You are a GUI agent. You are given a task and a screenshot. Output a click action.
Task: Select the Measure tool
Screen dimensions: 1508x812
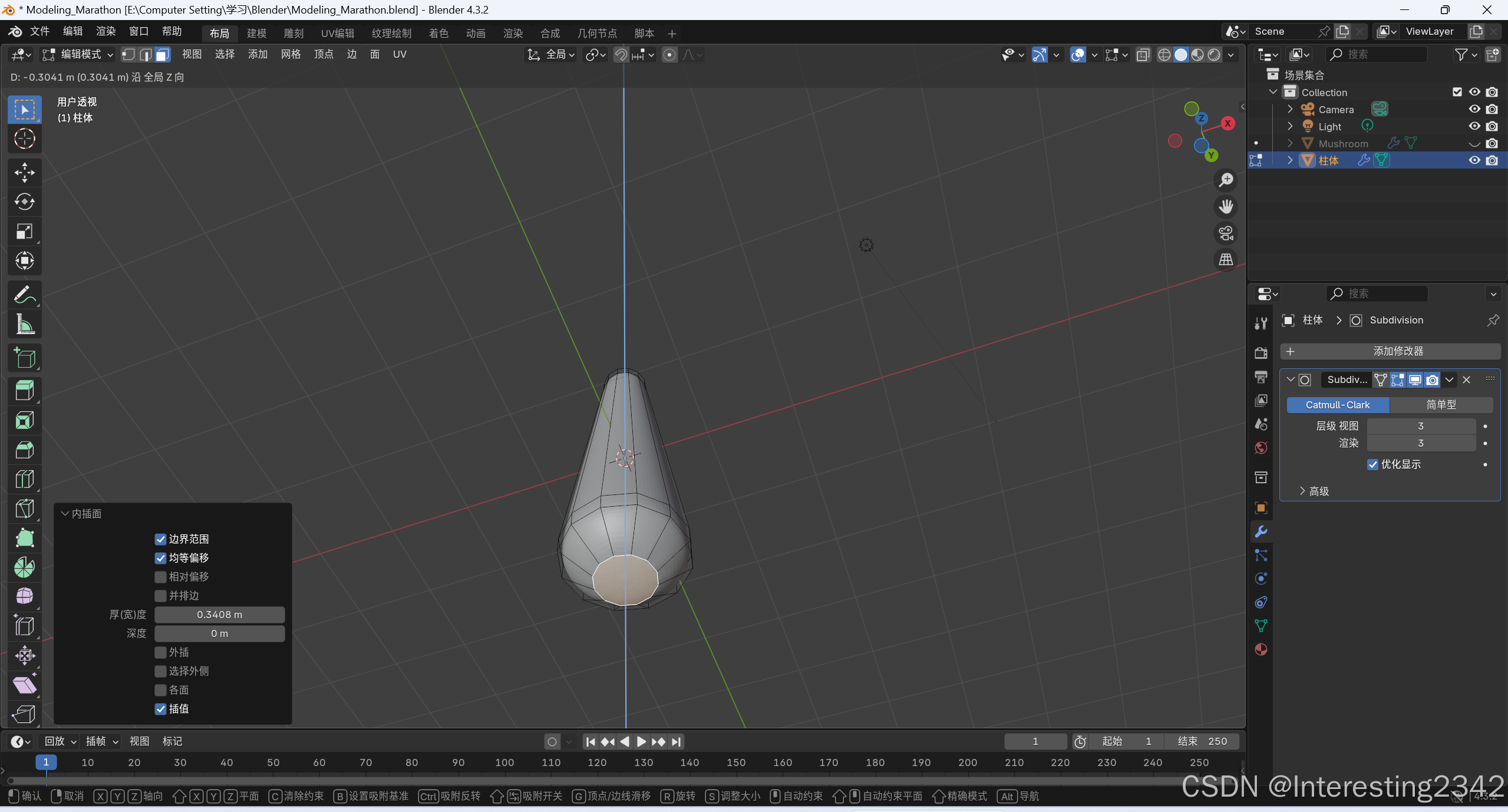tap(24, 324)
